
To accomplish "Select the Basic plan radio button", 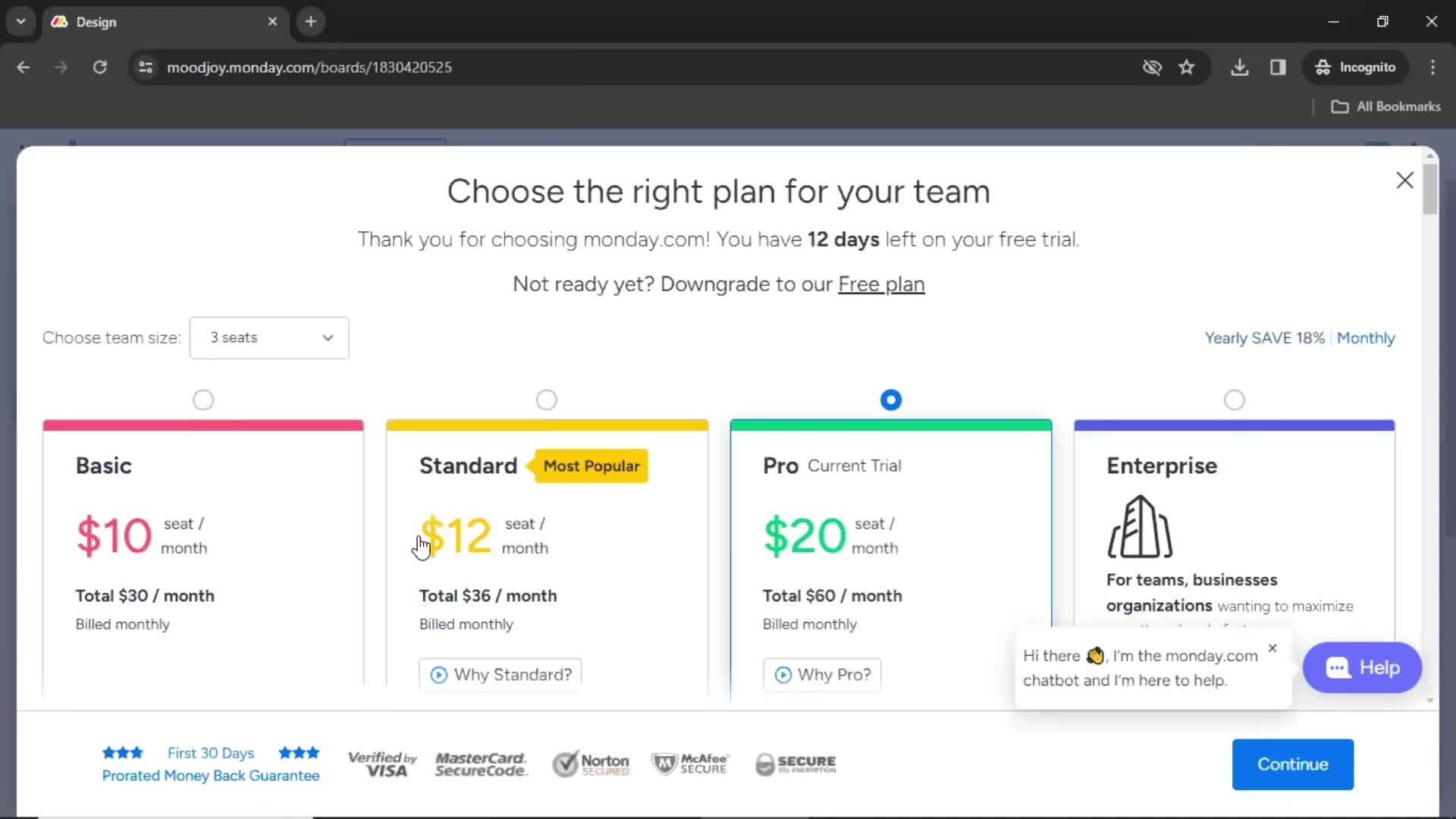I will tap(203, 400).
